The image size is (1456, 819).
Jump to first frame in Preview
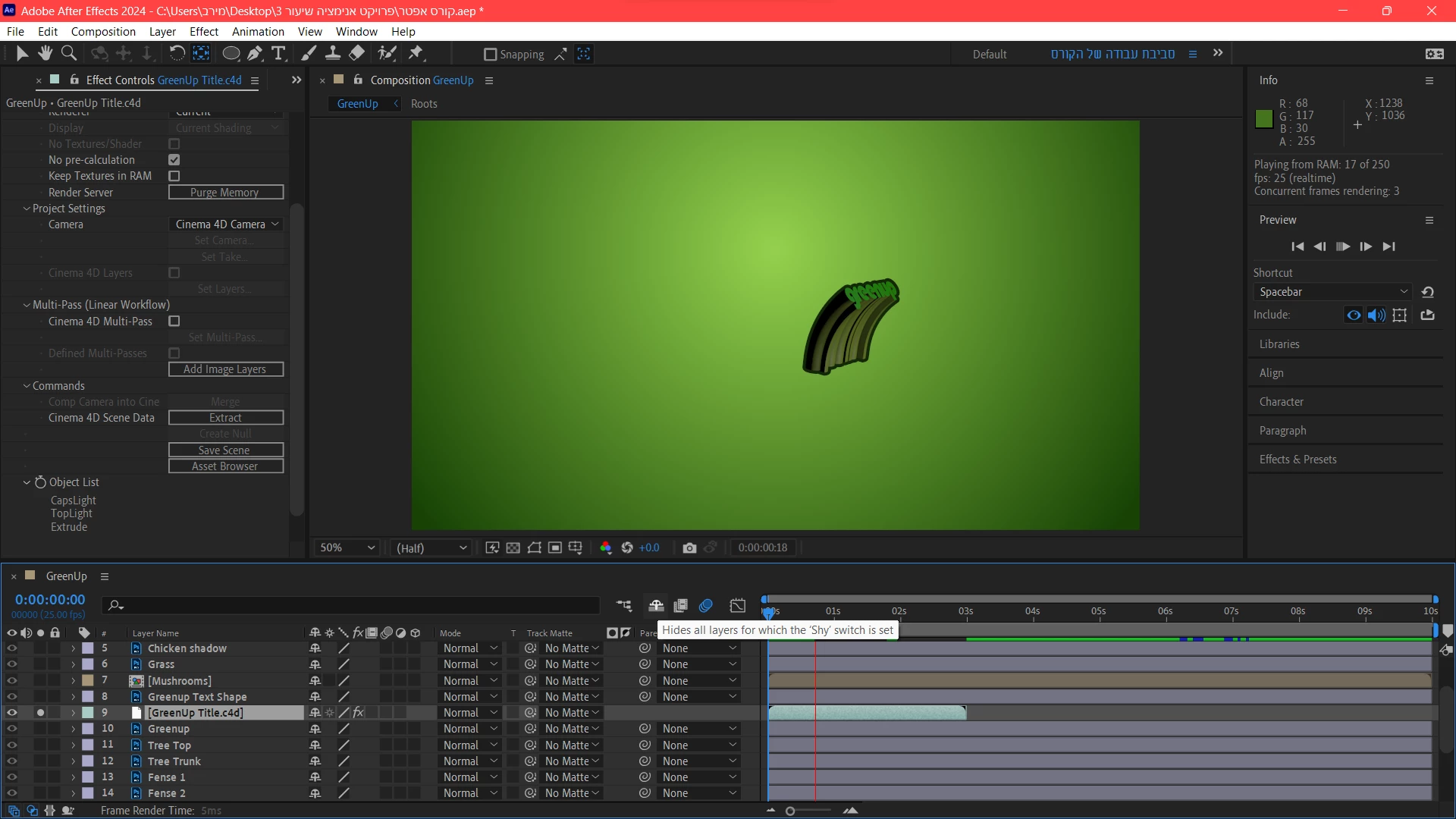click(x=1298, y=246)
